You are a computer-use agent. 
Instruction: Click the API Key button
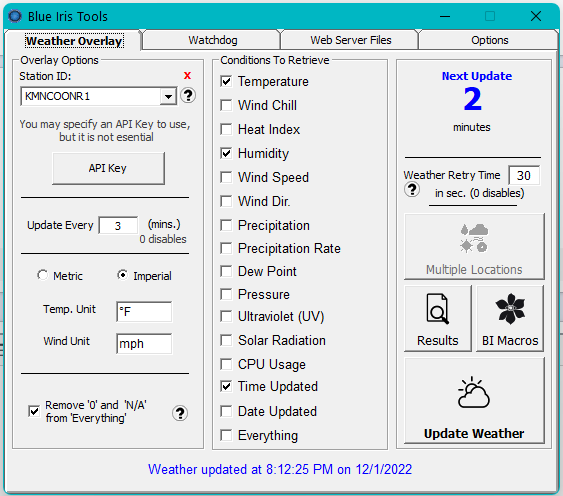108,168
